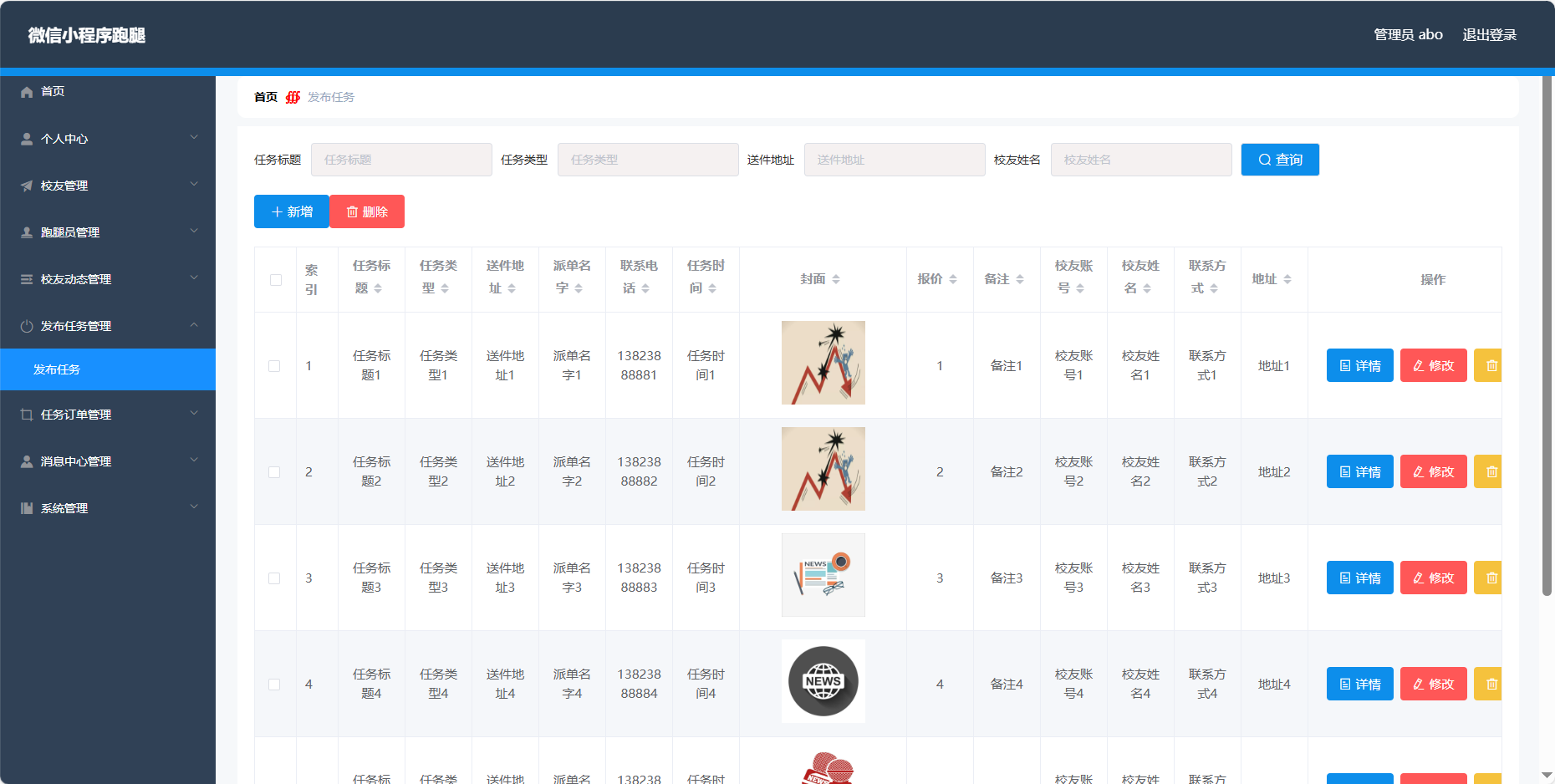Click the 发布任务管理 power icon
This screenshot has width=1555, height=784.
pos(27,326)
